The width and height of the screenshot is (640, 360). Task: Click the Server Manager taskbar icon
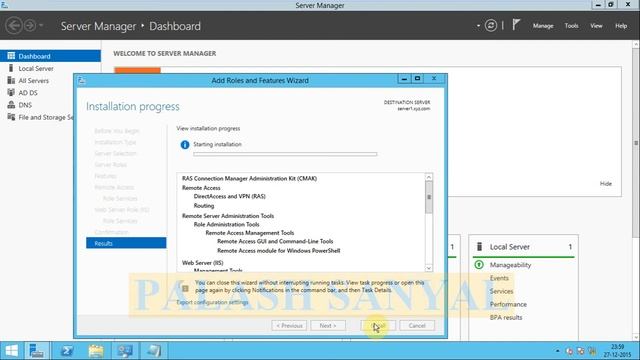pyautogui.click(x=37, y=351)
